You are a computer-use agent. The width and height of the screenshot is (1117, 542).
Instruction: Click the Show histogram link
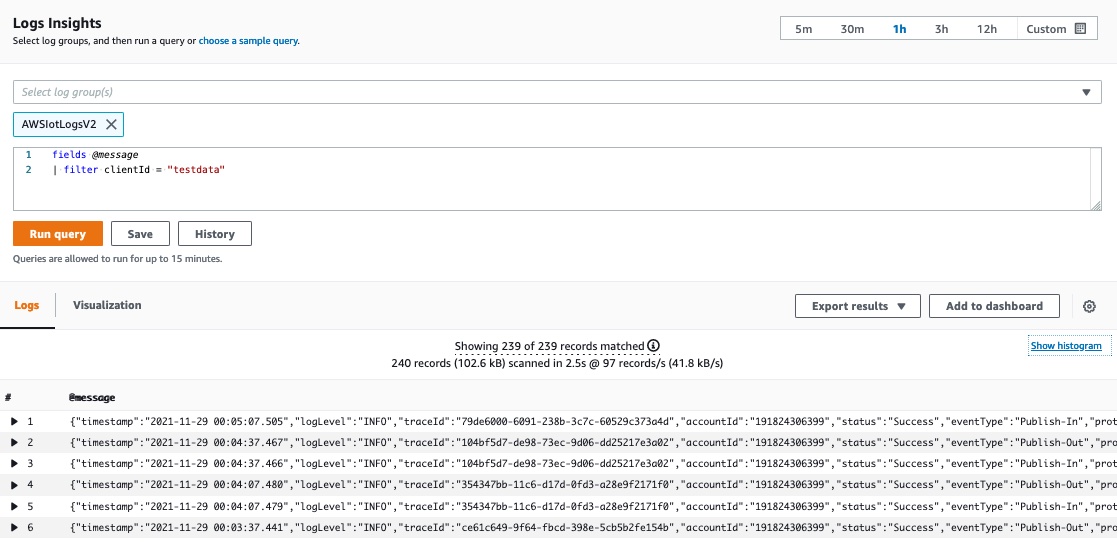1066,345
